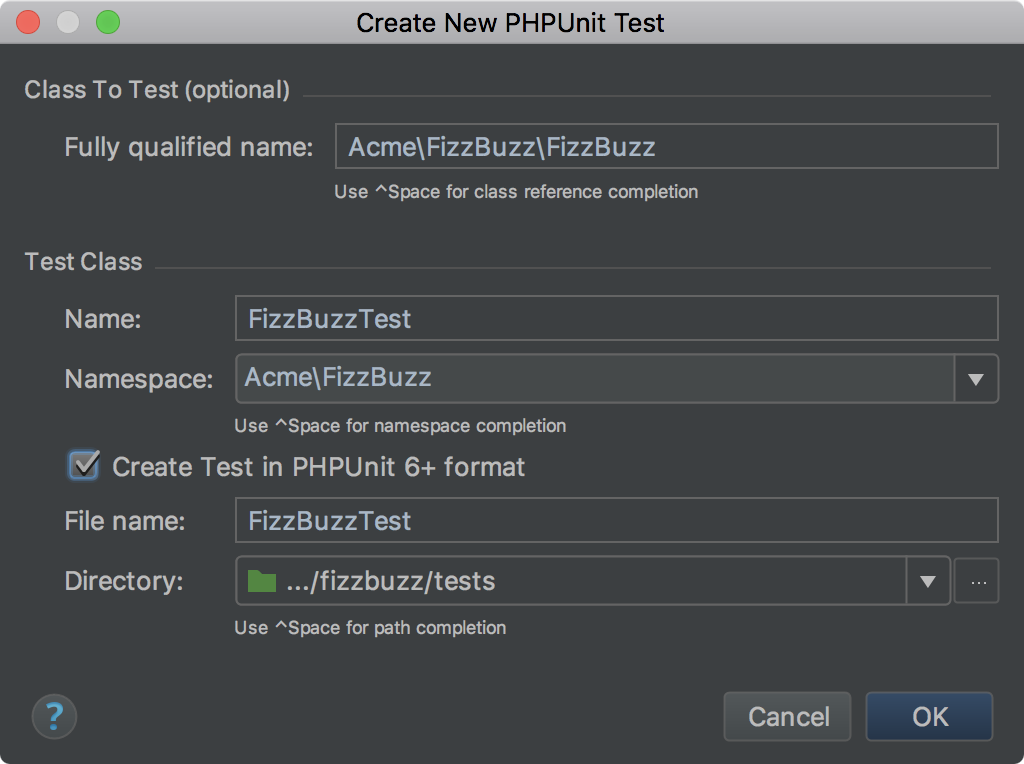Image resolution: width=1024 pixels, height=764 pixels.
Task: Open directory browser with ellipsis button
Action: click(x=977, y=581)
